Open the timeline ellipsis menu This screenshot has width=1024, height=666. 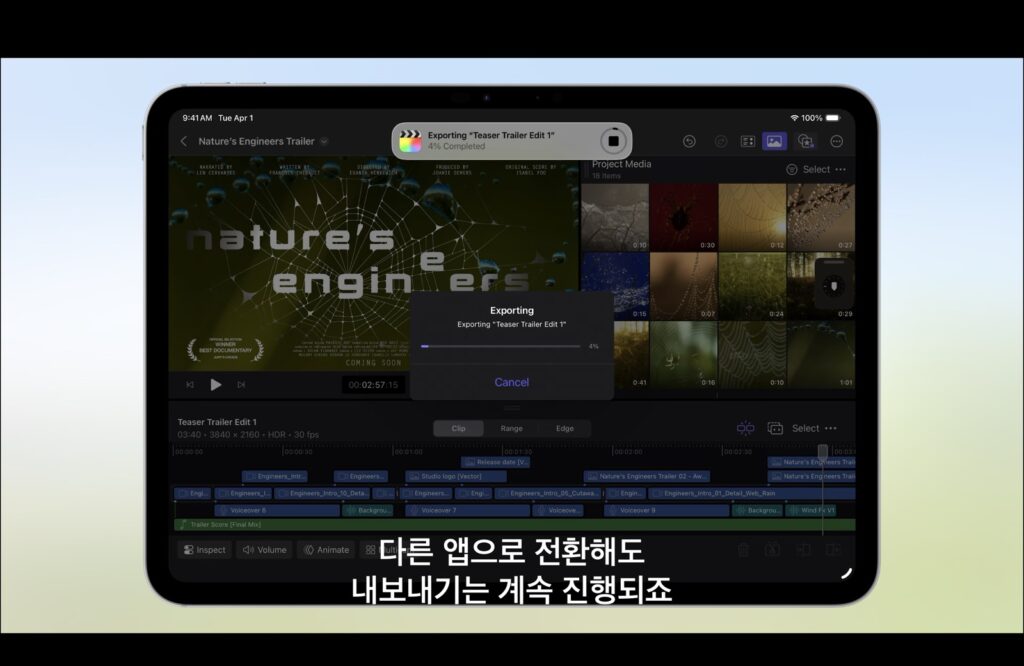[831, 428]
